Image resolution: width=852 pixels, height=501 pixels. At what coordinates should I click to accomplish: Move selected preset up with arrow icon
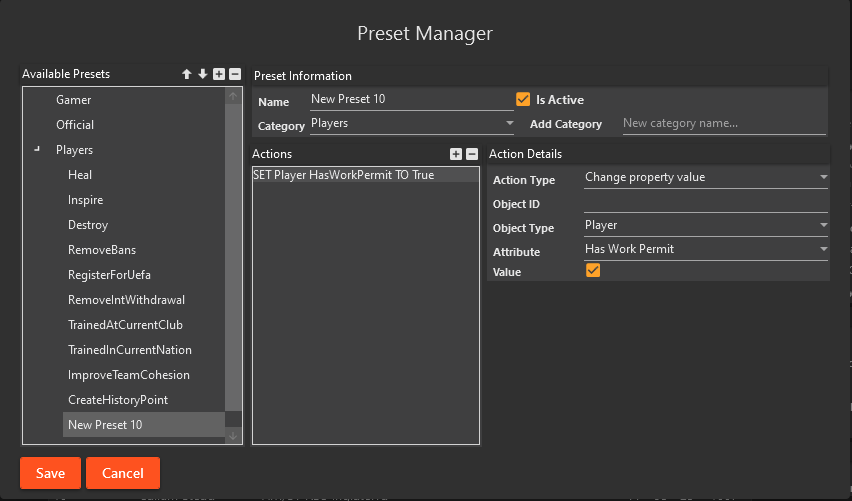pos(187,74)
